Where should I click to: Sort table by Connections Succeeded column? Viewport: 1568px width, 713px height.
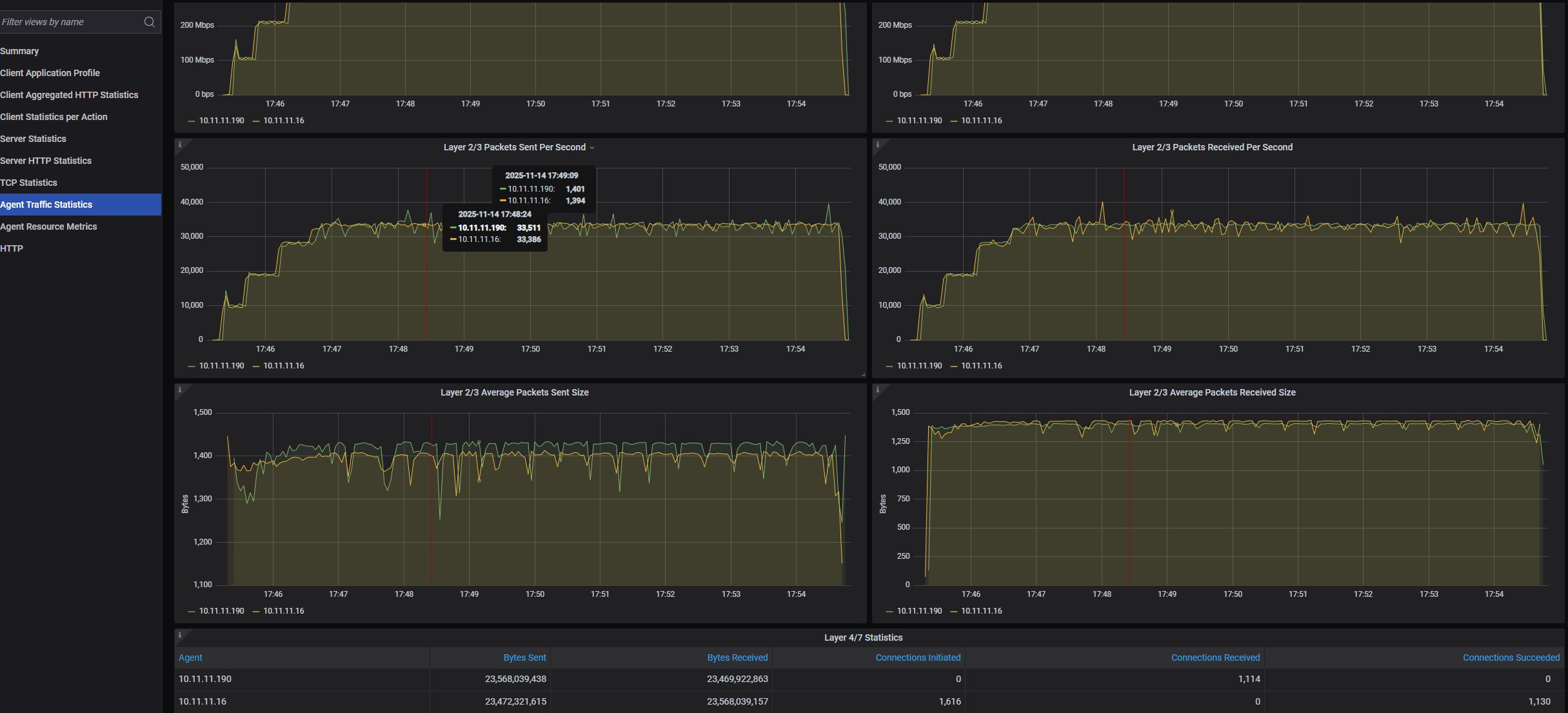pyautogui.click(x=1511, y=658)
